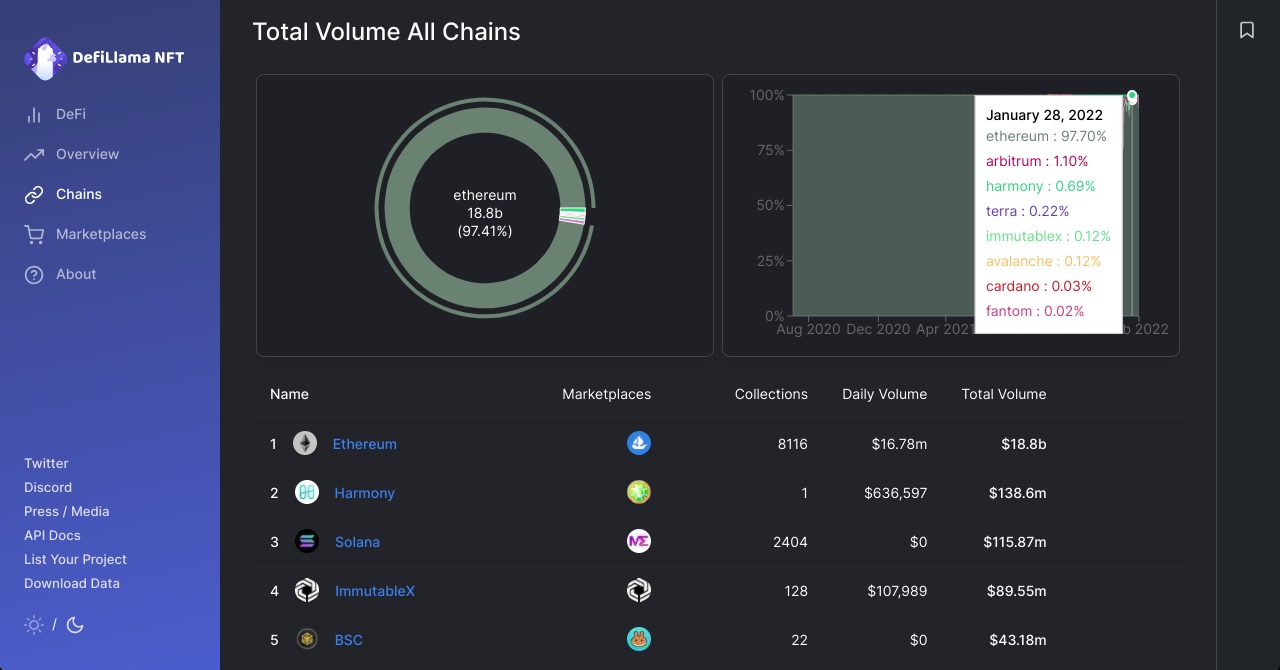1280x670 pixels.
Task: Click Harmony total volume $138.6m
Action: click(x=1019, y=493)
